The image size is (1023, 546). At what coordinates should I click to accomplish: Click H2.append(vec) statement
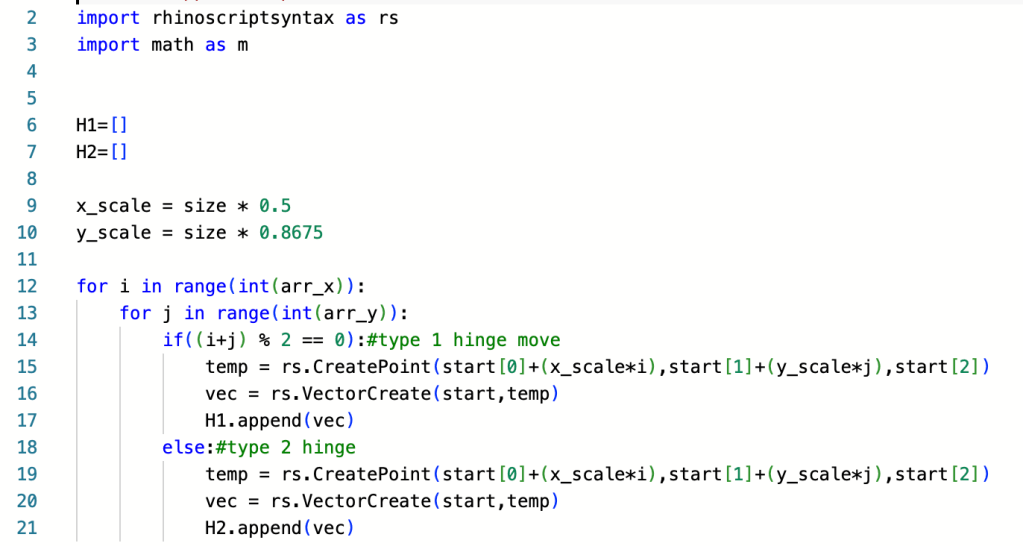280,528
